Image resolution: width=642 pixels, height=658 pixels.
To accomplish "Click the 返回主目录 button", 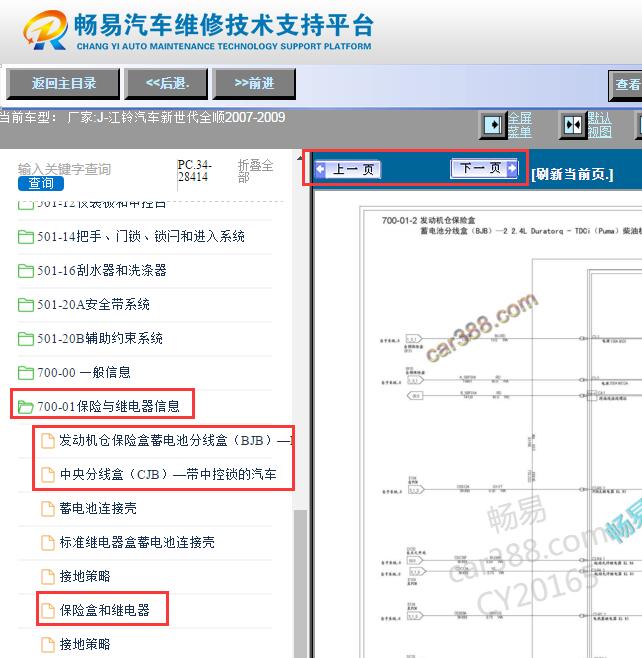I will tap(63, 84).
